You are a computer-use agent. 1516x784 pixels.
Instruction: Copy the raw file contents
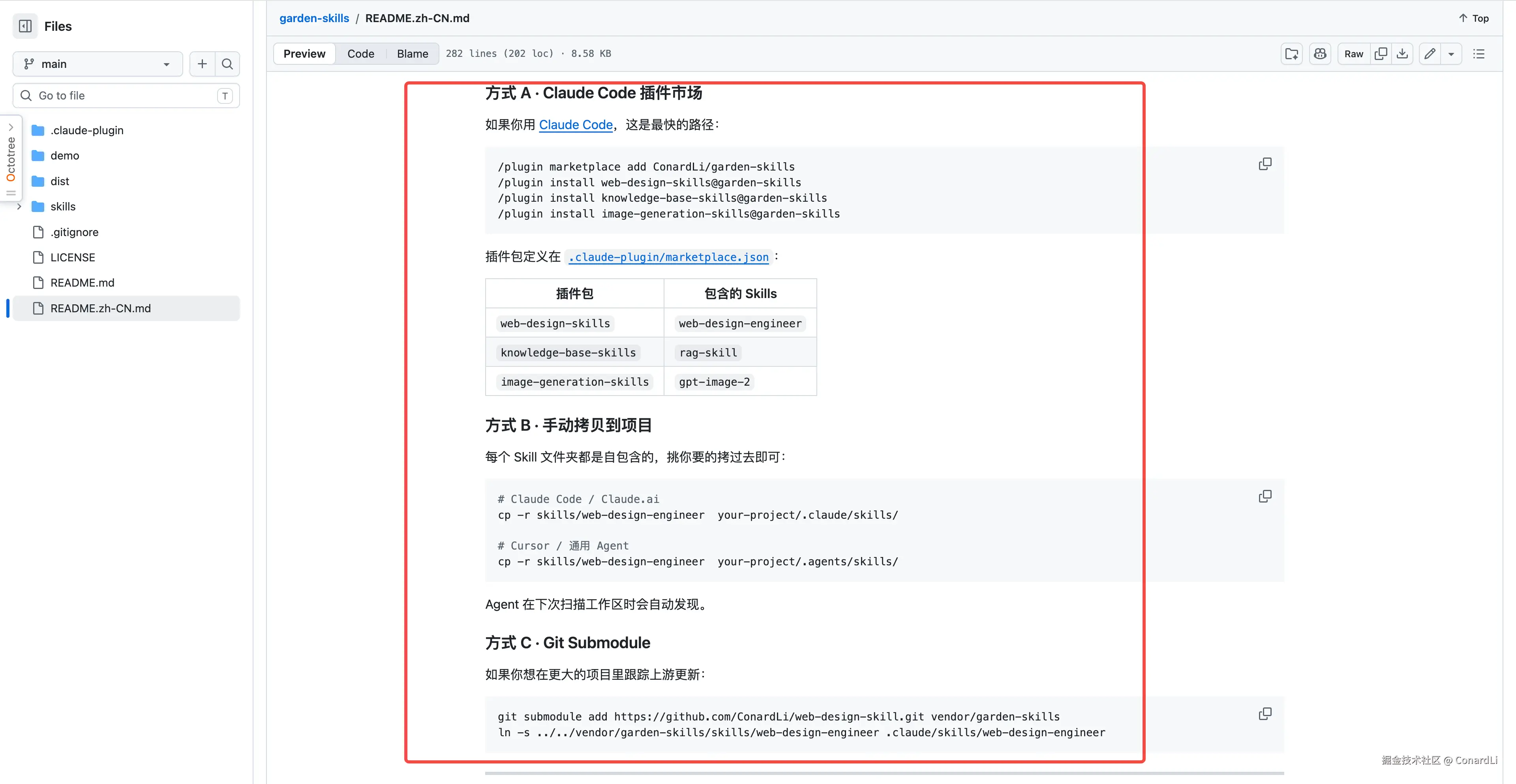pyautogui.click(x=1381, y=54)
